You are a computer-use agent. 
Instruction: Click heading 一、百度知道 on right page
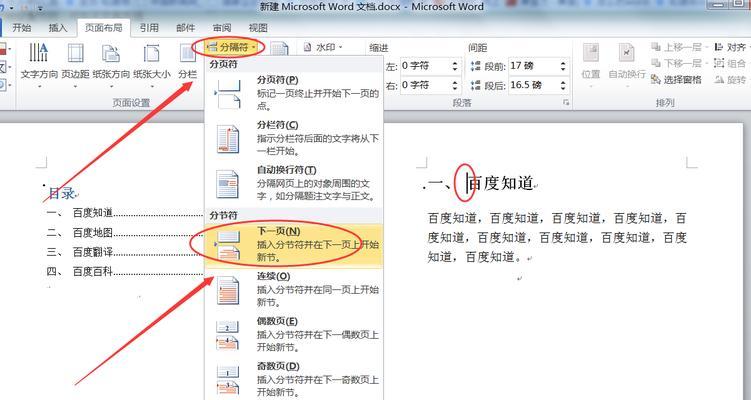(x=480, y=183)
